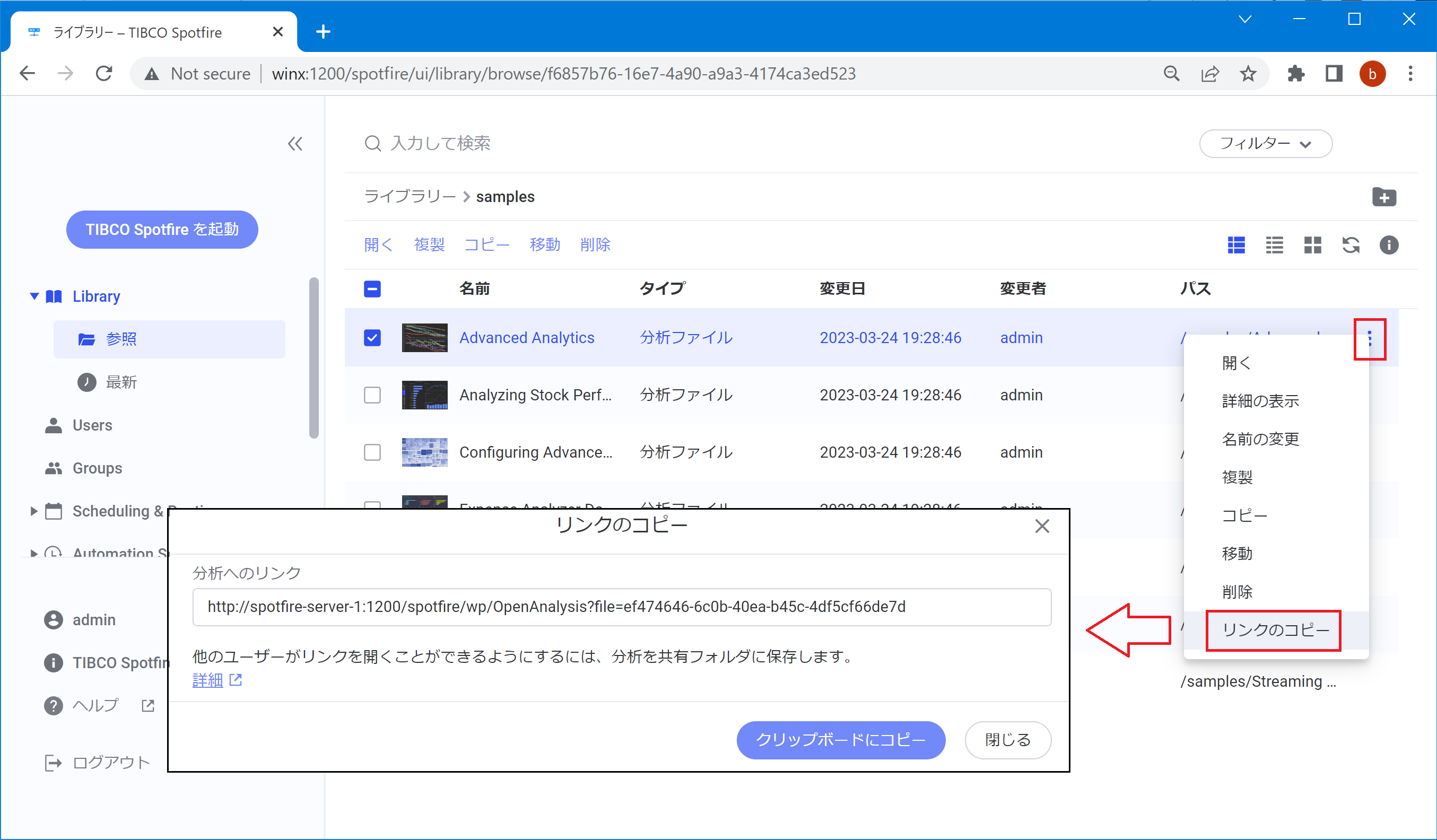1437x840 pixels.
Task: Select 最新 in the sidebar
Action: click(x=121, y=382)
